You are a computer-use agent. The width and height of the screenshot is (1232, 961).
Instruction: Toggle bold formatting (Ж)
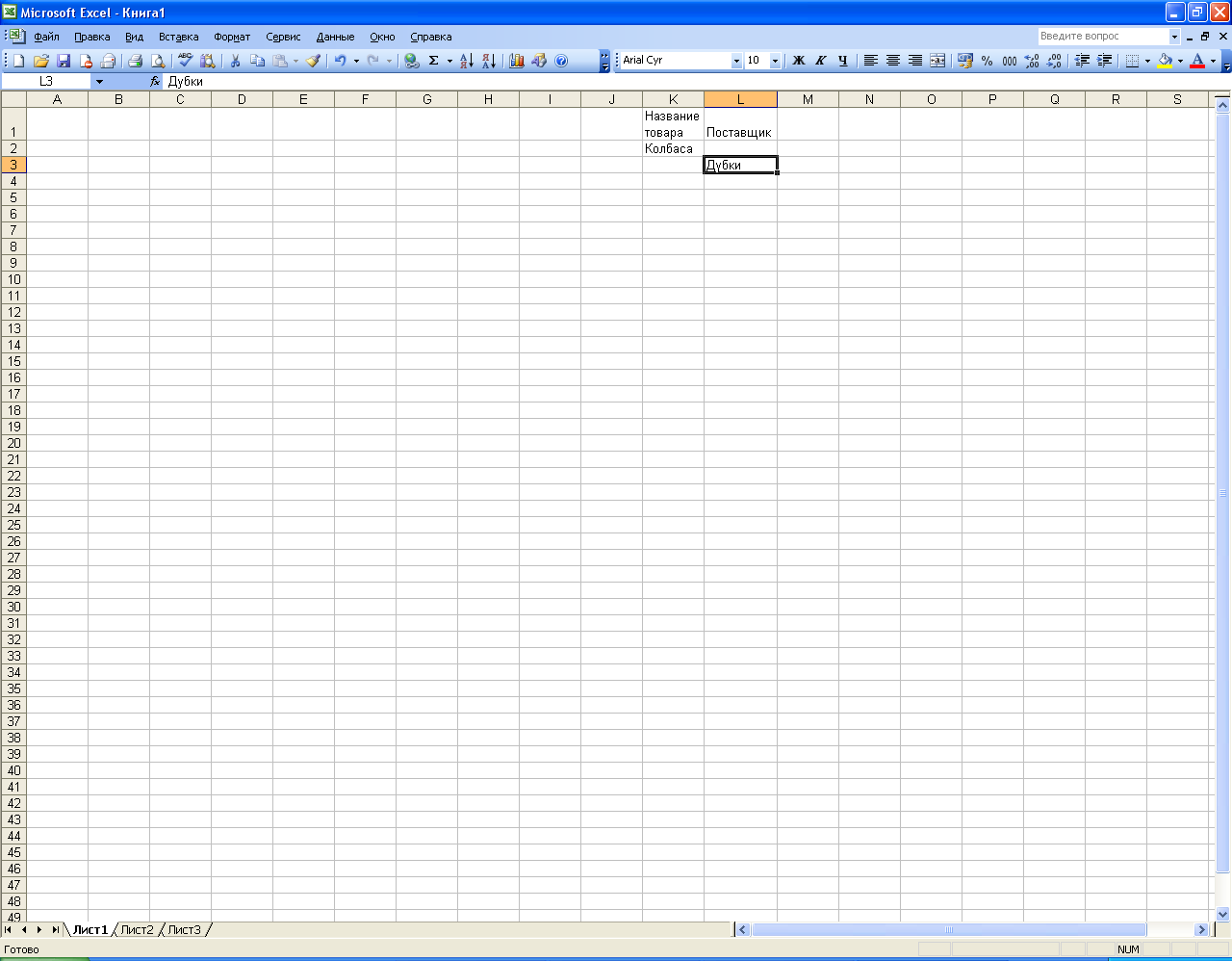(799, 61)
